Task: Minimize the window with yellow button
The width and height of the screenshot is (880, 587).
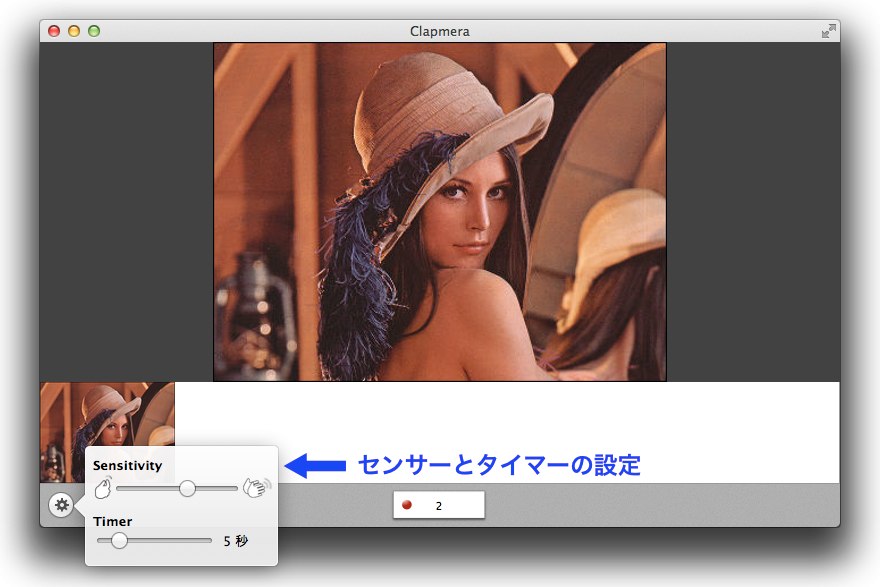Action: coord(74,31)
